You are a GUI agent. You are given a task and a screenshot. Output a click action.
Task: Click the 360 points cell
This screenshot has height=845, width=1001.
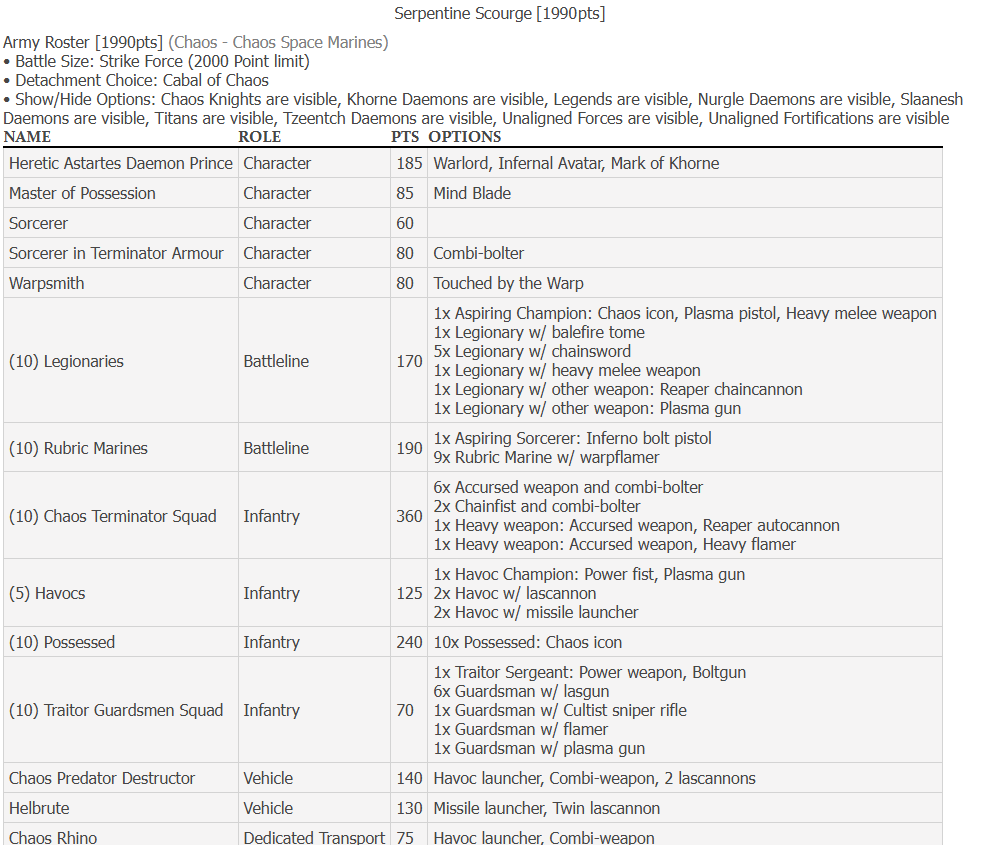[x=409, y=516]
